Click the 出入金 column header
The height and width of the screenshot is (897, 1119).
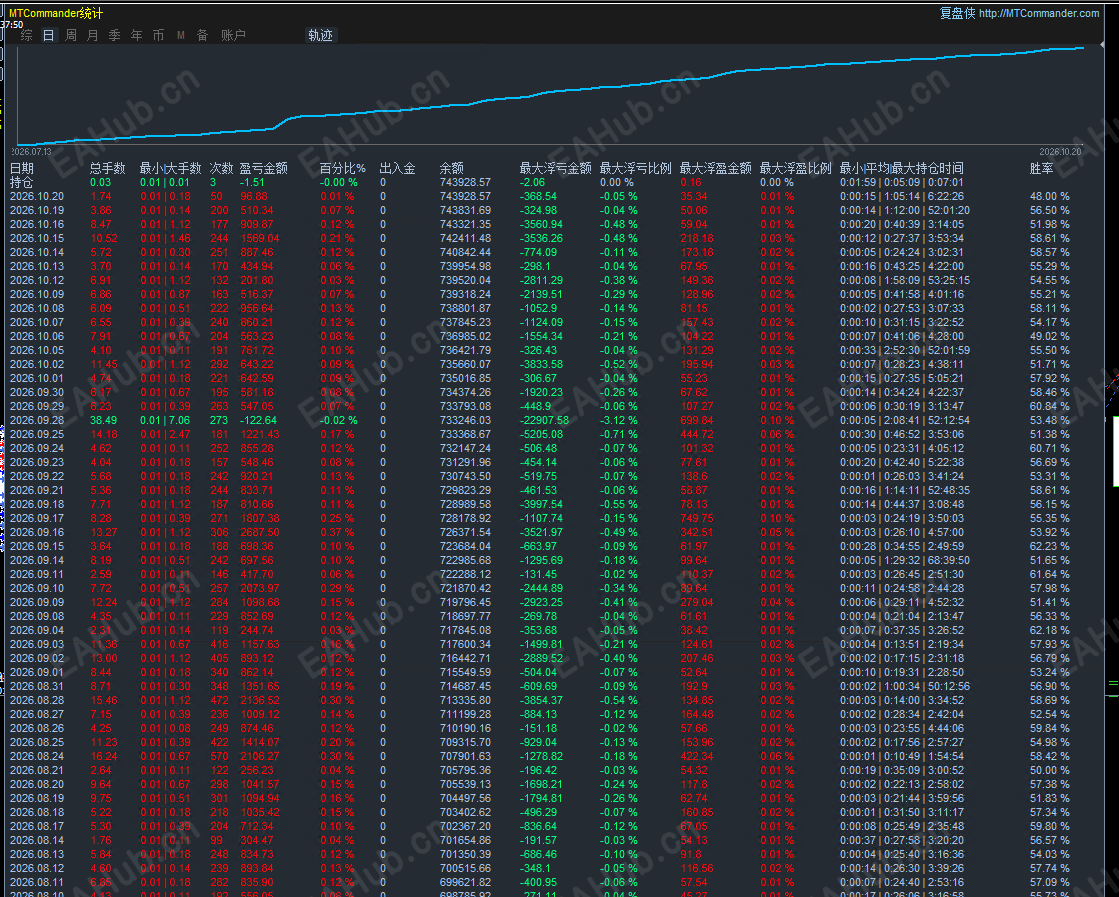click(x=398, y=168)
